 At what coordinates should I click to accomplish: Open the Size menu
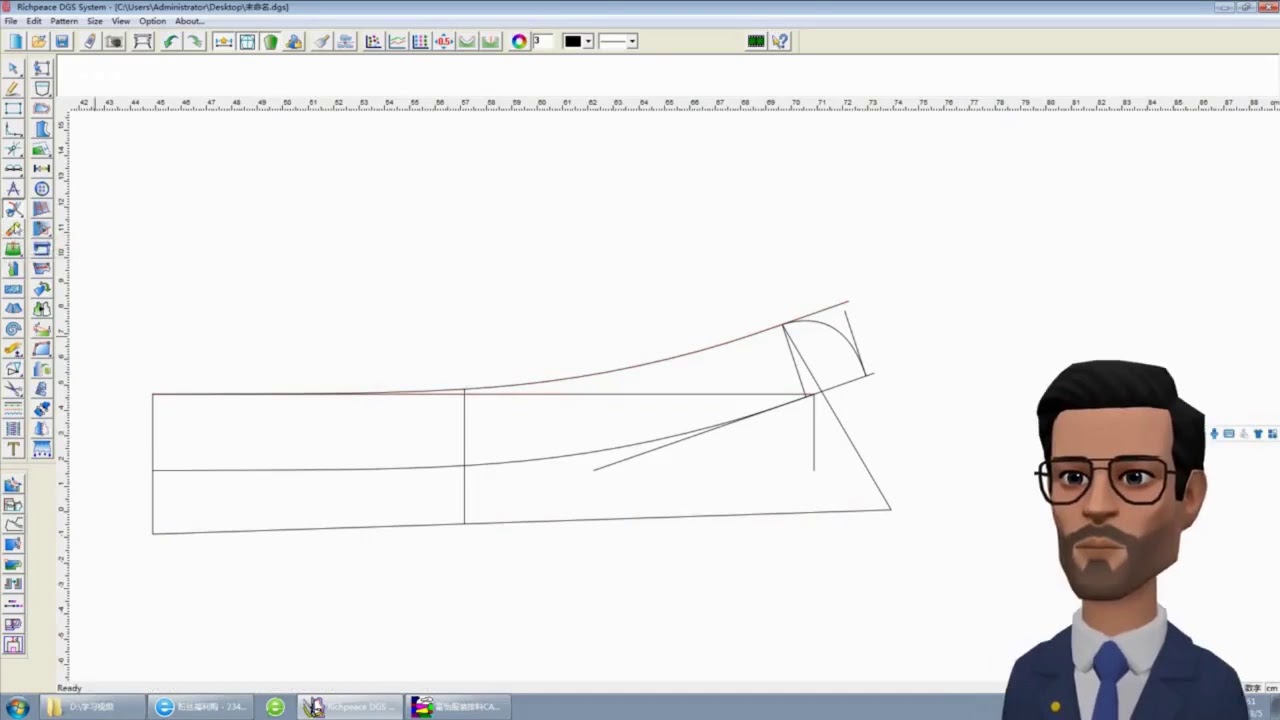pos(94,21)
